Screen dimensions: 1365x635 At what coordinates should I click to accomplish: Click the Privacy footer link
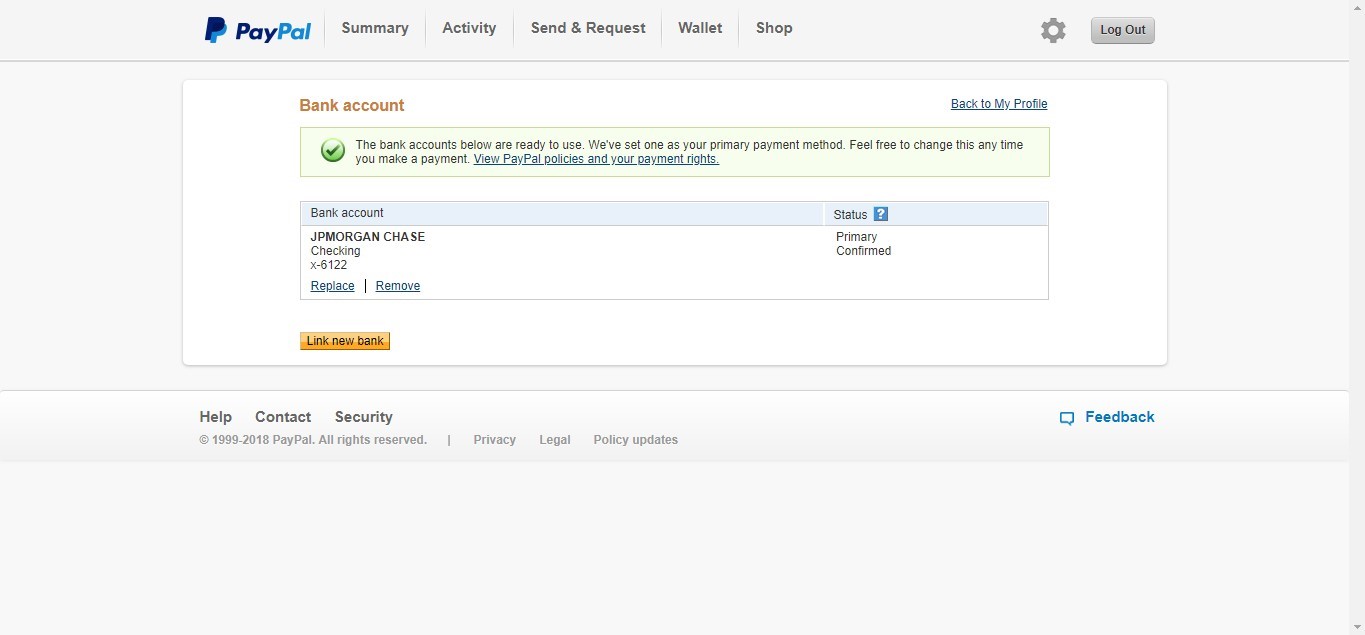coord(494,440)
